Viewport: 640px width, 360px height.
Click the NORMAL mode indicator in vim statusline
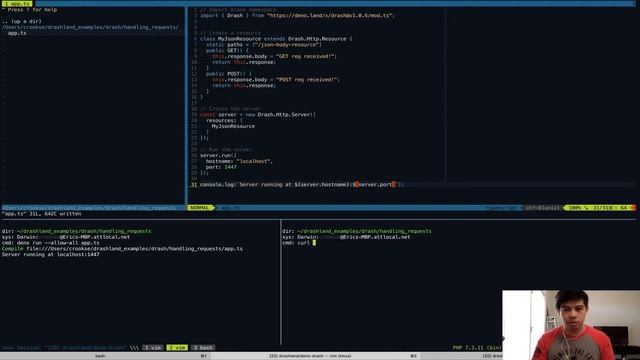(x=200, y=208)
